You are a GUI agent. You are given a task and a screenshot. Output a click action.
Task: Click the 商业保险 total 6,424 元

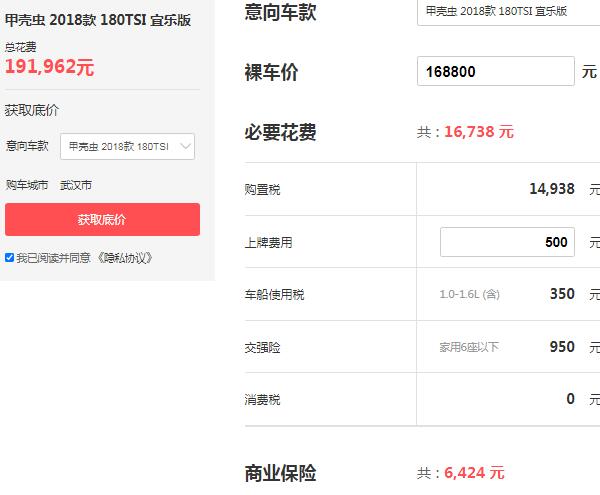click(474, 473)
